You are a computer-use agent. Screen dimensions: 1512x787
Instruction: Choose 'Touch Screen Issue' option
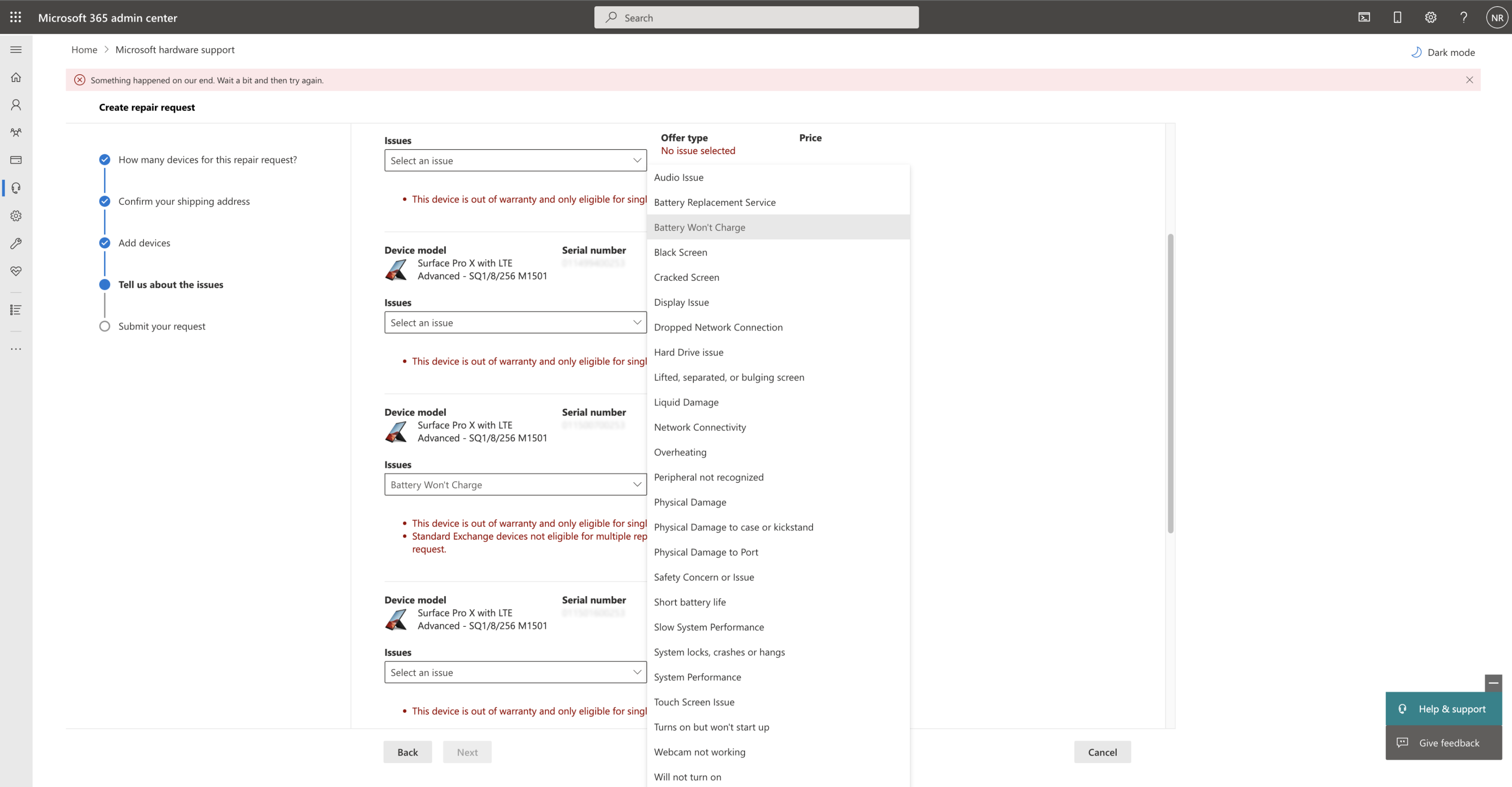(778, 702)
